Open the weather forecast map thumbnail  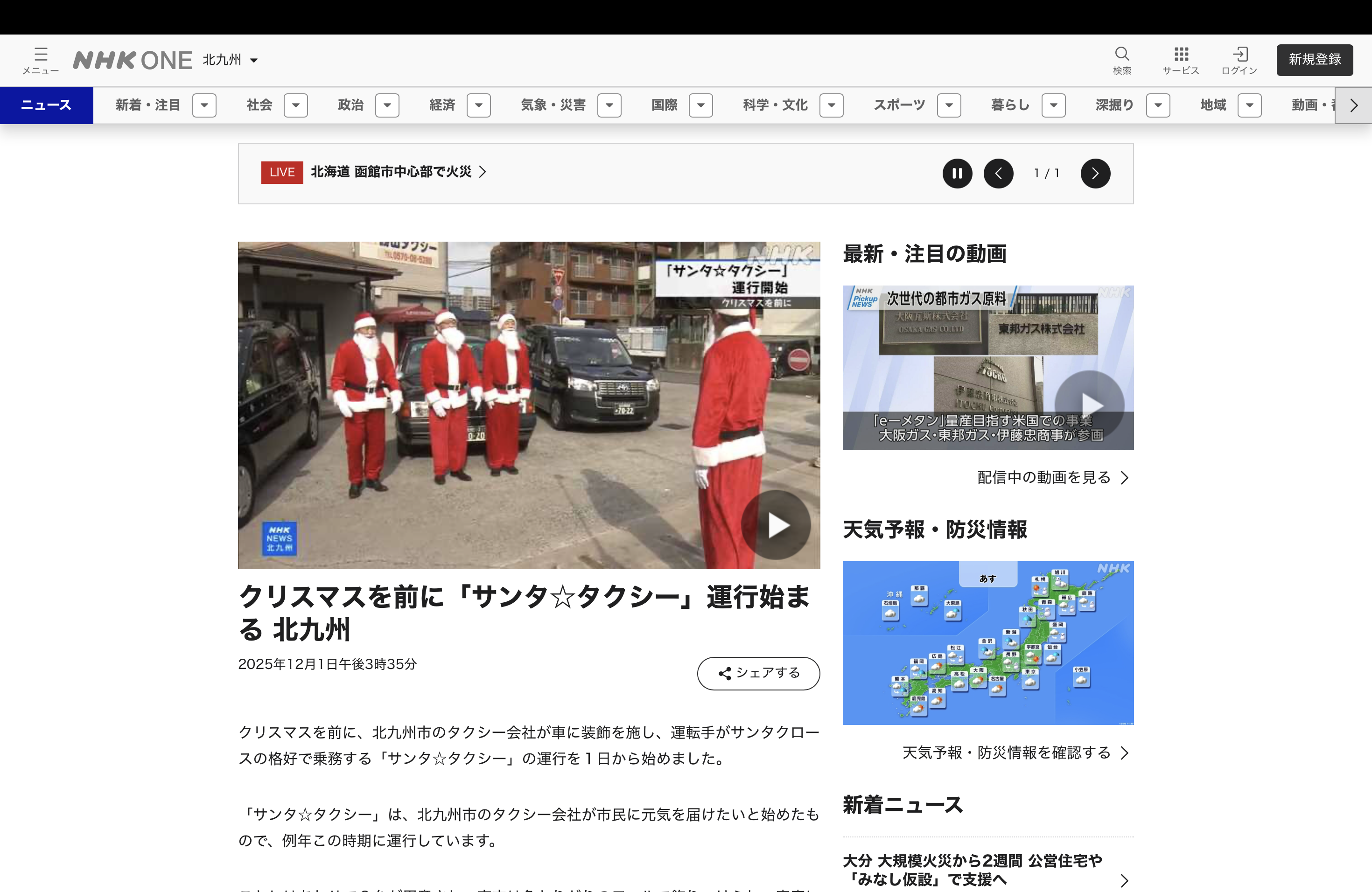coord(987,642)
